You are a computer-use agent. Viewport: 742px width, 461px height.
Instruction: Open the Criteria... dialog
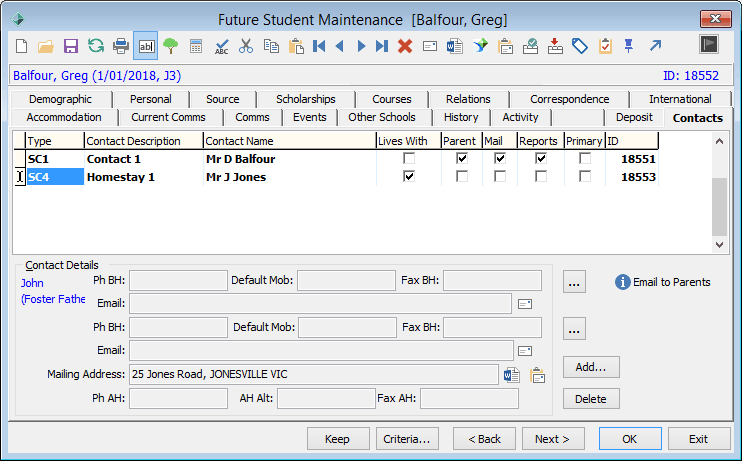[407, 439]
